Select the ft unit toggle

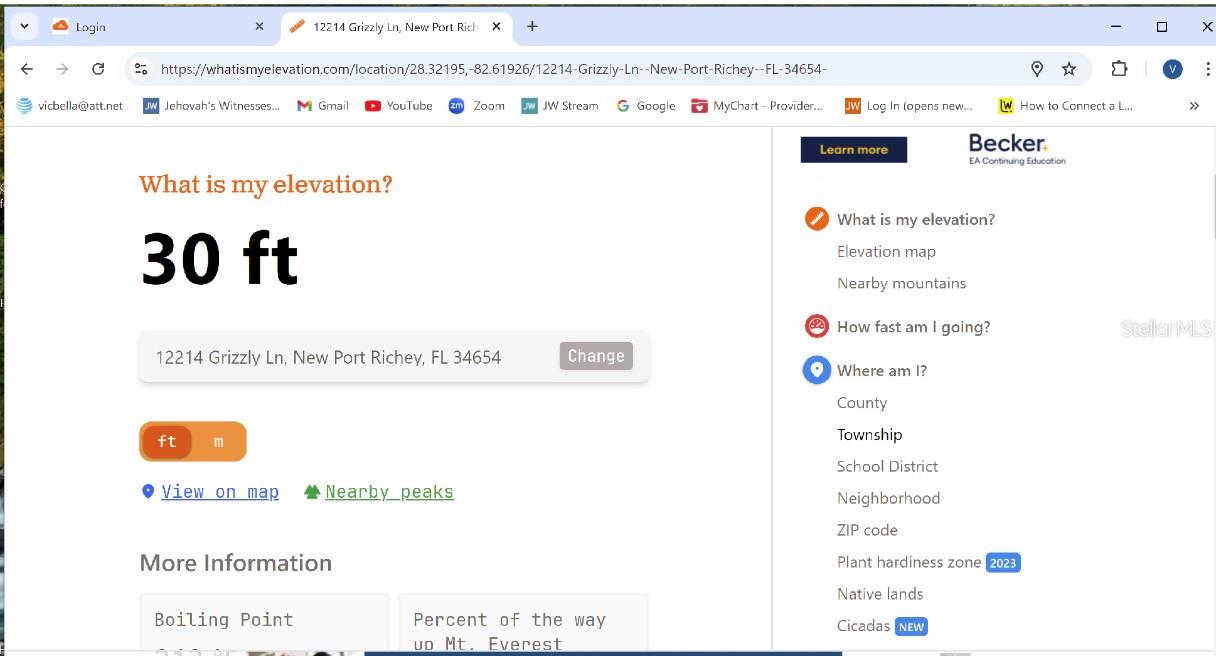pos(167,441)
